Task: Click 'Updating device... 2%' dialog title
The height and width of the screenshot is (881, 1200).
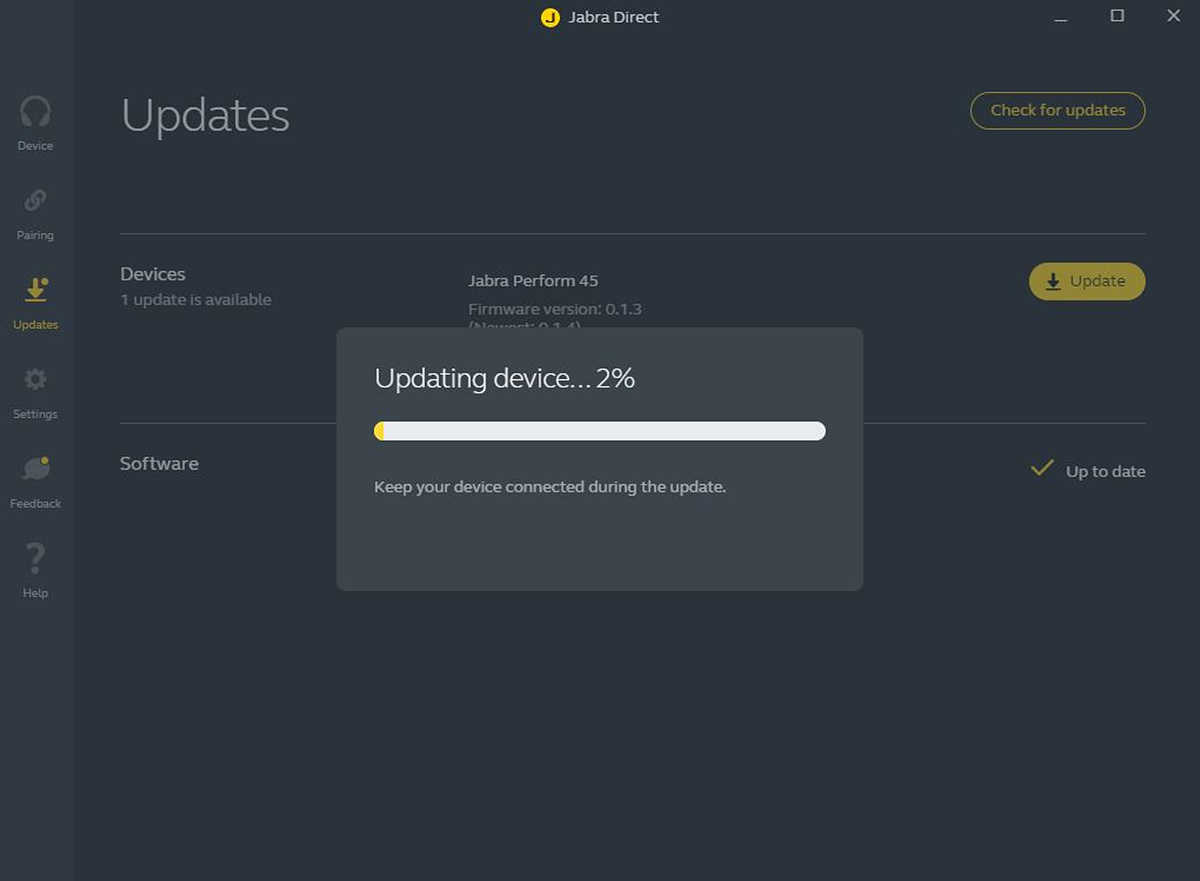Action: coord(505,378)
